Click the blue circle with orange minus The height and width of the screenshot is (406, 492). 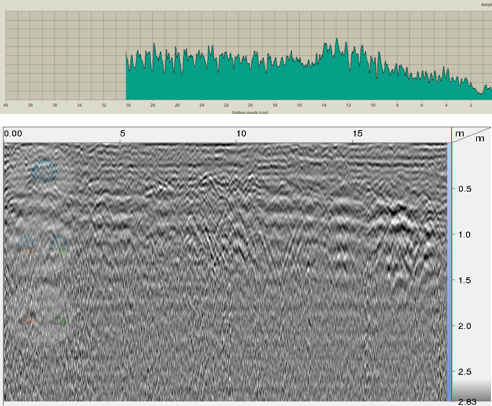tap(26, 244)
